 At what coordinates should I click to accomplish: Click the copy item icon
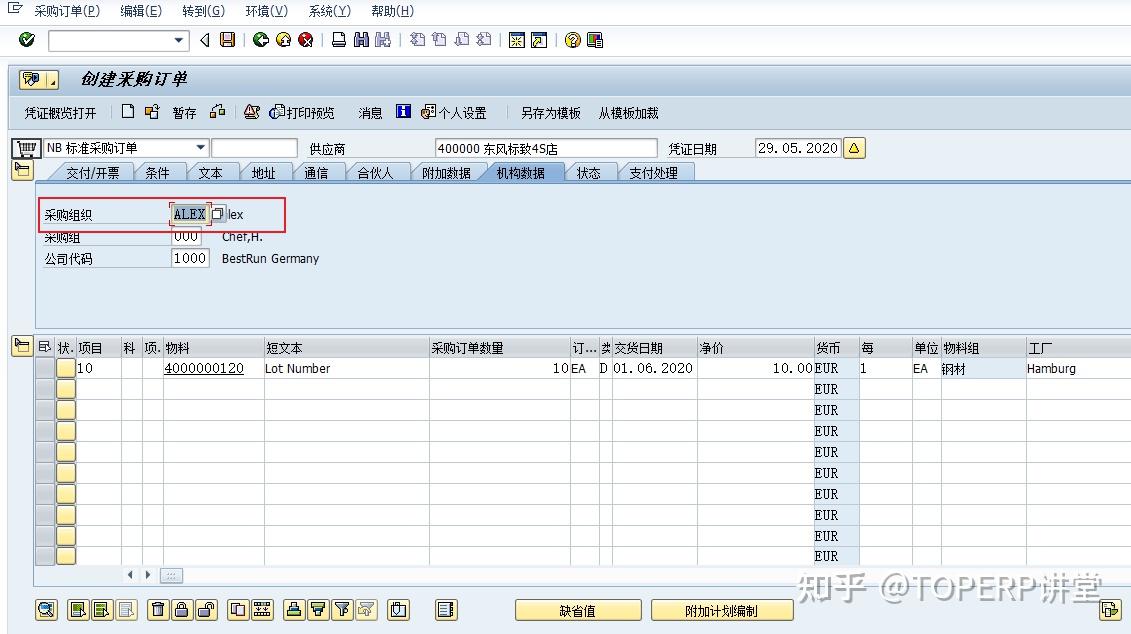click(238, 609)
